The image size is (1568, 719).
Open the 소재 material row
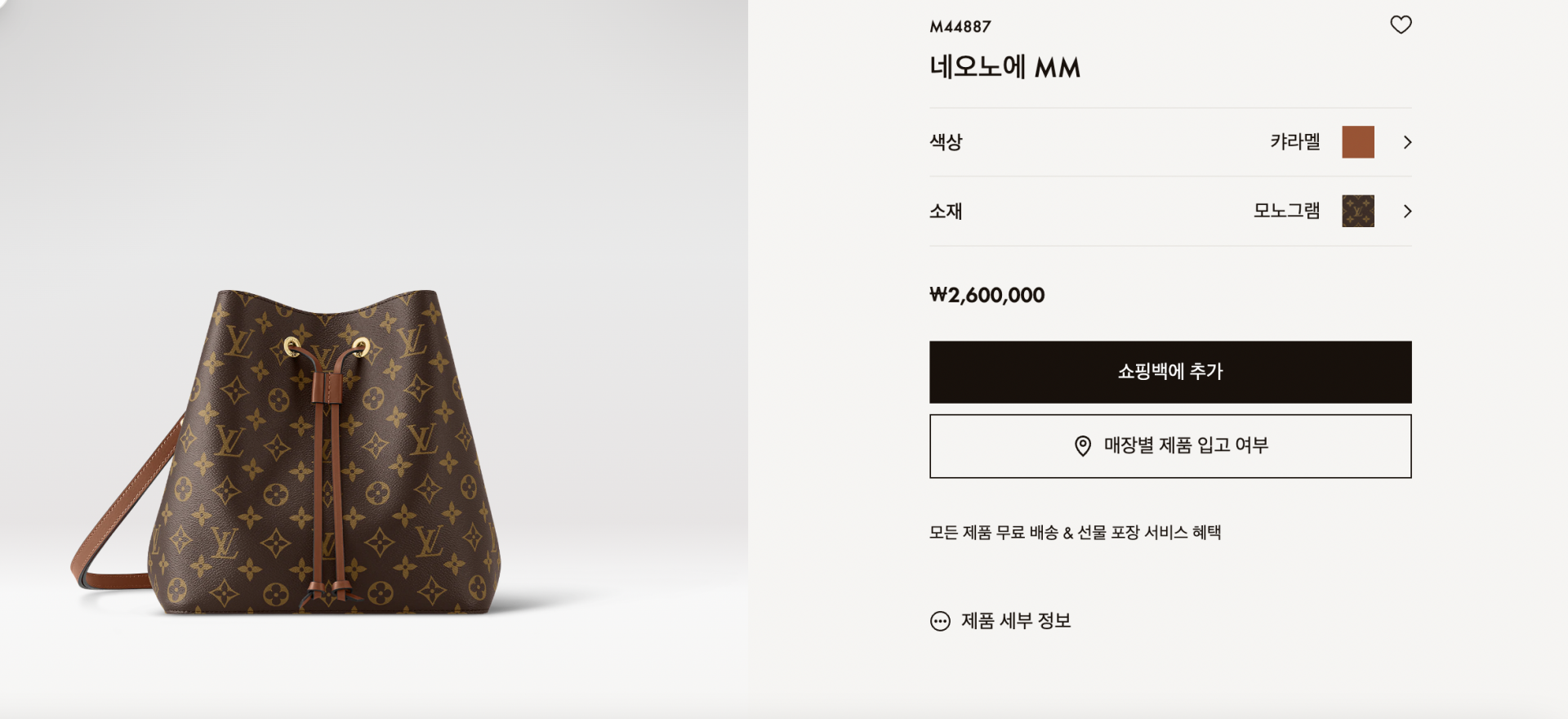click(1170, 212)
